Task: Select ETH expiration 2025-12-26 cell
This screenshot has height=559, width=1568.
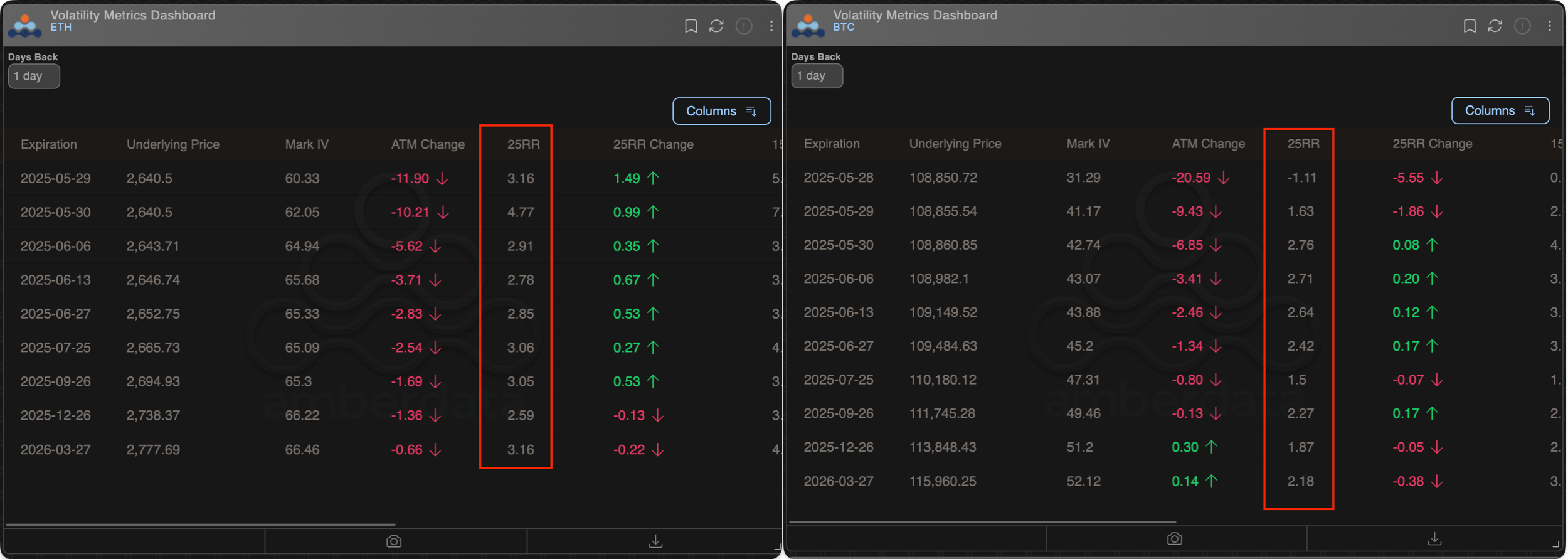Action: [x=56, y=415]
